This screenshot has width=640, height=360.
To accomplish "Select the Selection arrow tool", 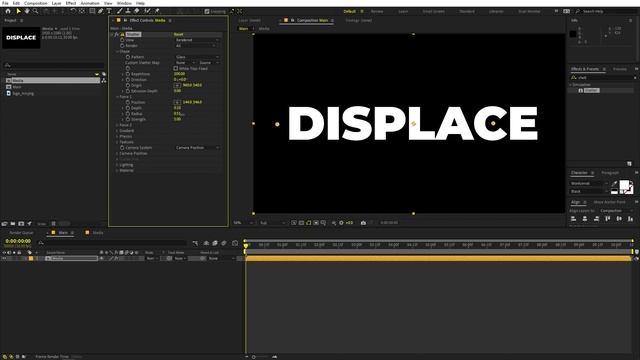I will 18,11.
